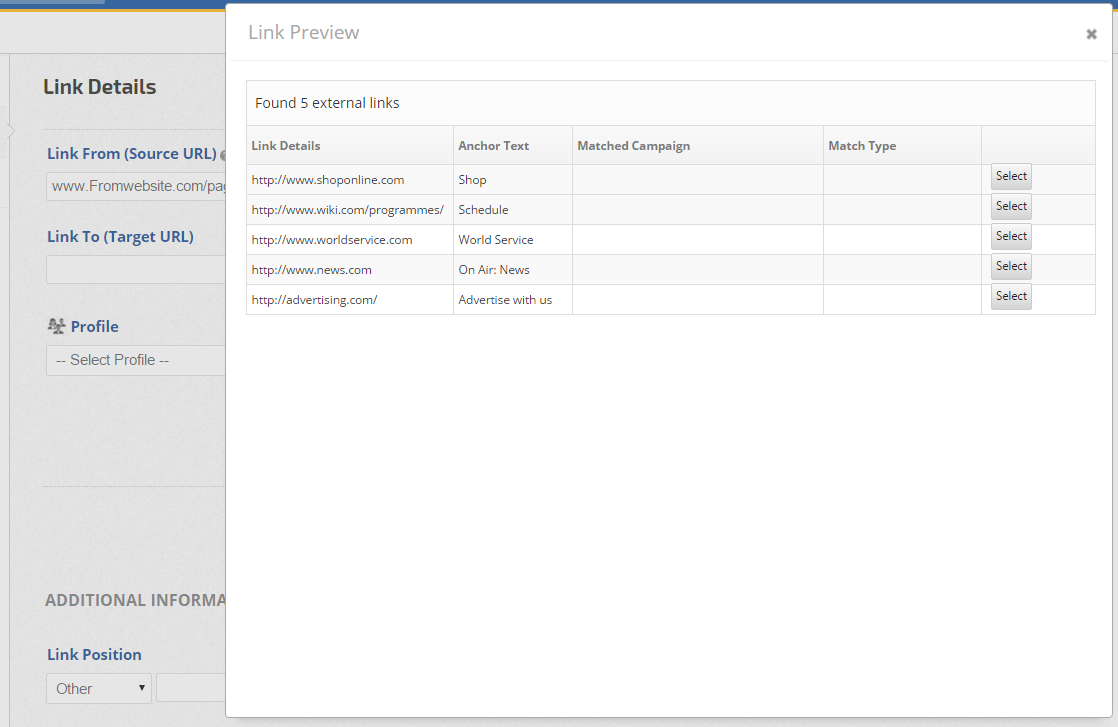Select the shoponline.com link row
This screenshot has height=727, width=1118.
pyautogui.click(x=1011, y=177)
